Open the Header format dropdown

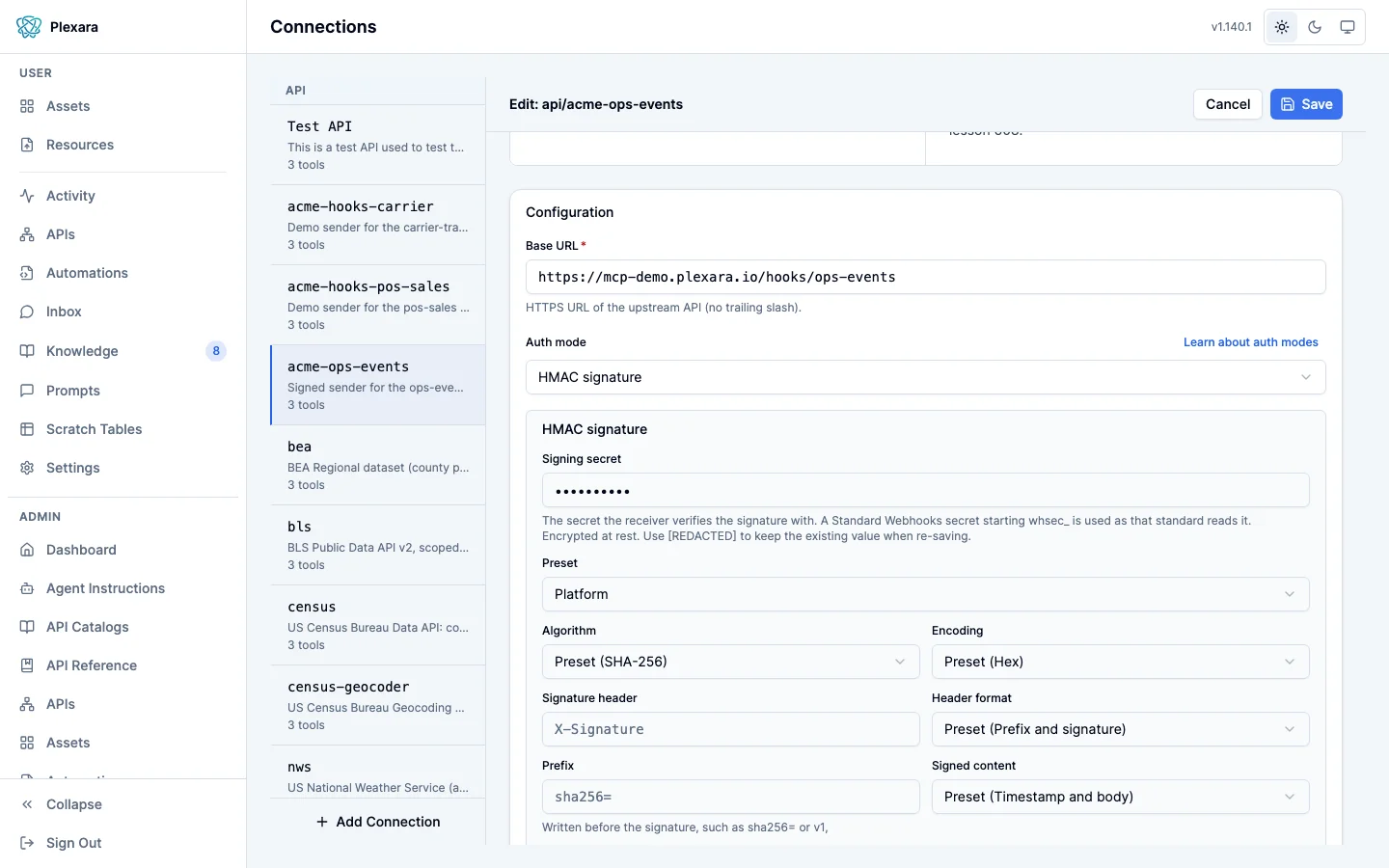click(1121, 729)
